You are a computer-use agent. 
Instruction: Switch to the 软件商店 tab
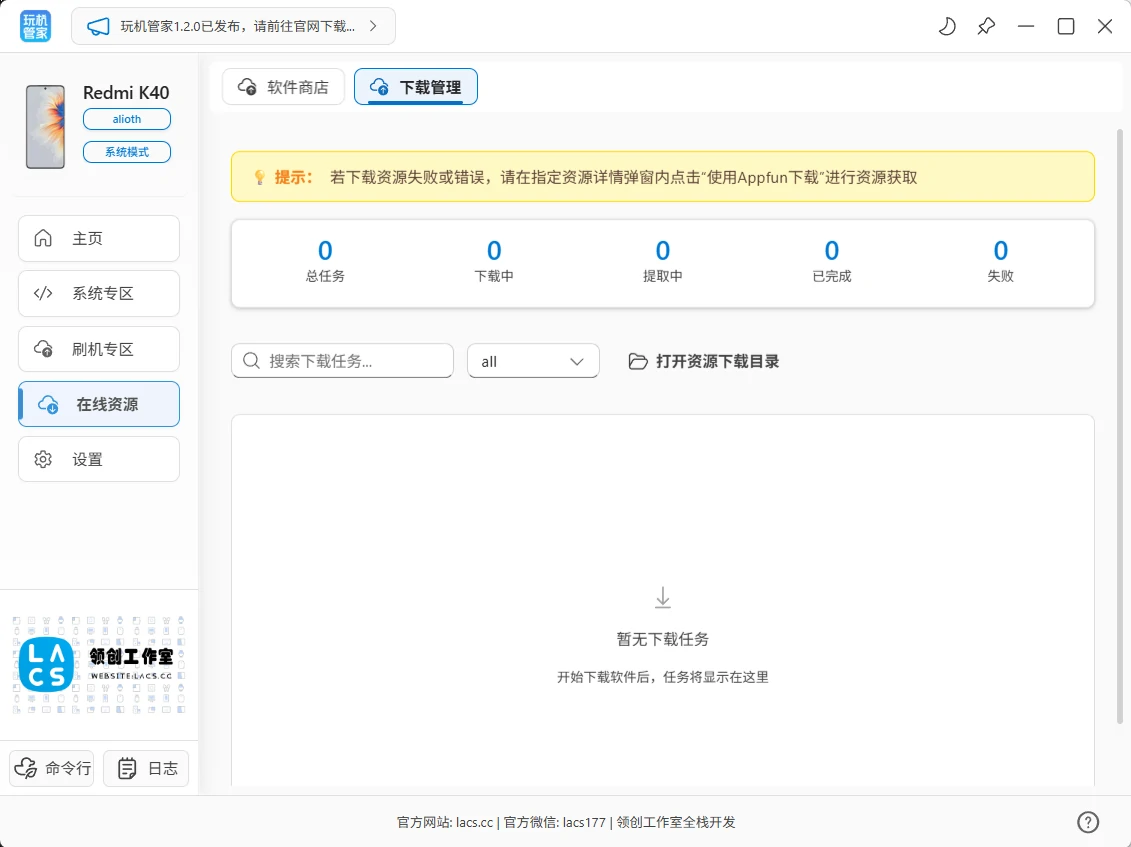tap(283, 87)
